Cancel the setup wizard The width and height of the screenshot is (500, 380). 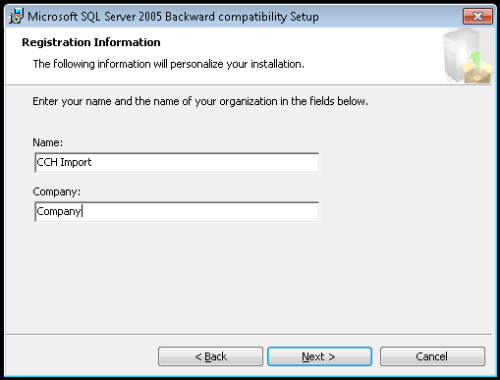tap(432, 356)
